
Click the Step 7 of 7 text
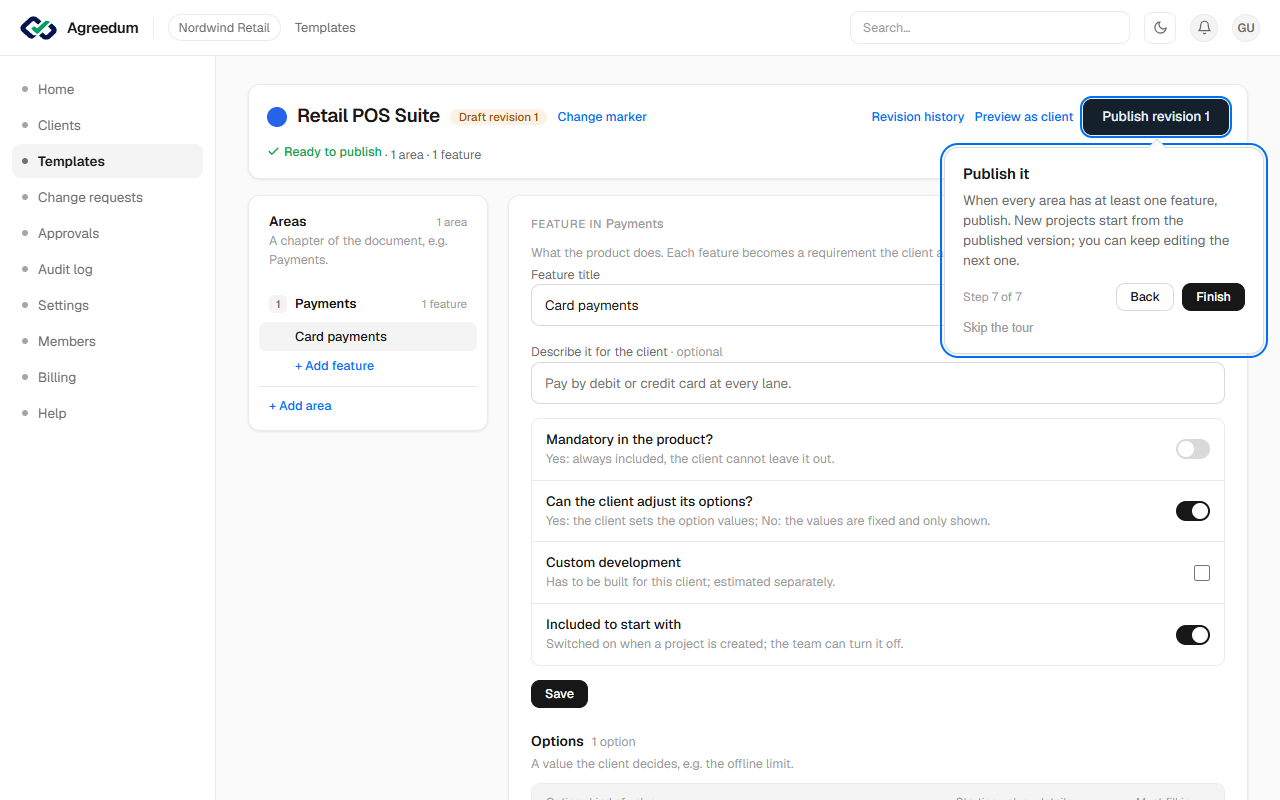992,297
